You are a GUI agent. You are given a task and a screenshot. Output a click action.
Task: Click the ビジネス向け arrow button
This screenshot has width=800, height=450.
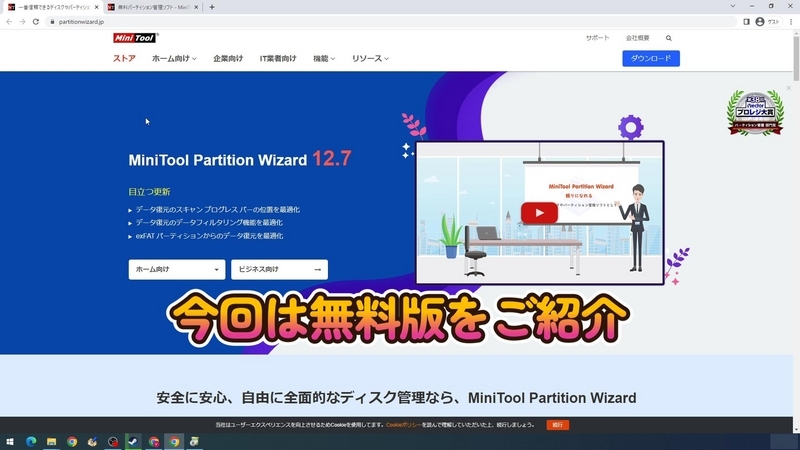[279, 269]
